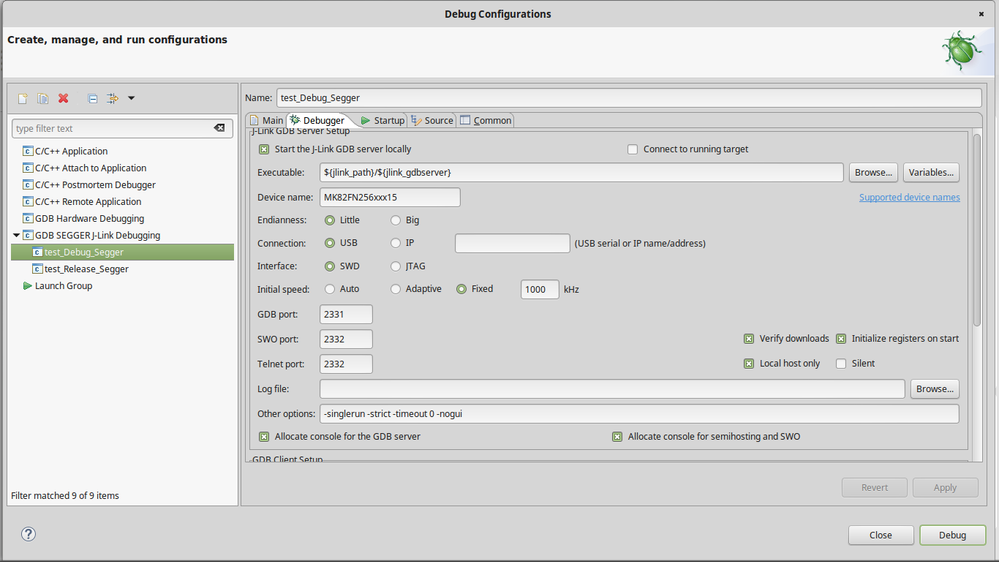Collapse all configurations in the tree

point(92,98)
